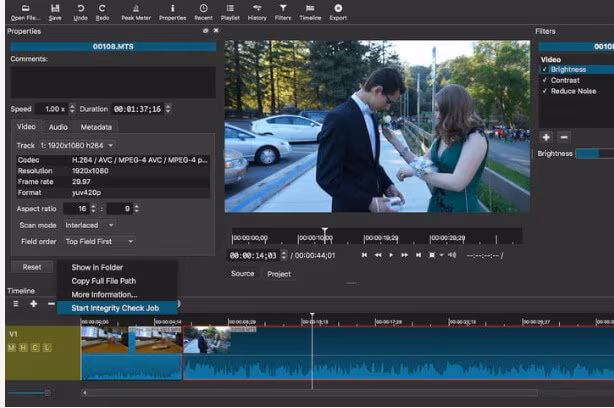Image resolution: width=614 pixels, height=408 pixels.
Task: Switch to the Project tab below the player
Action: [279, 274]
